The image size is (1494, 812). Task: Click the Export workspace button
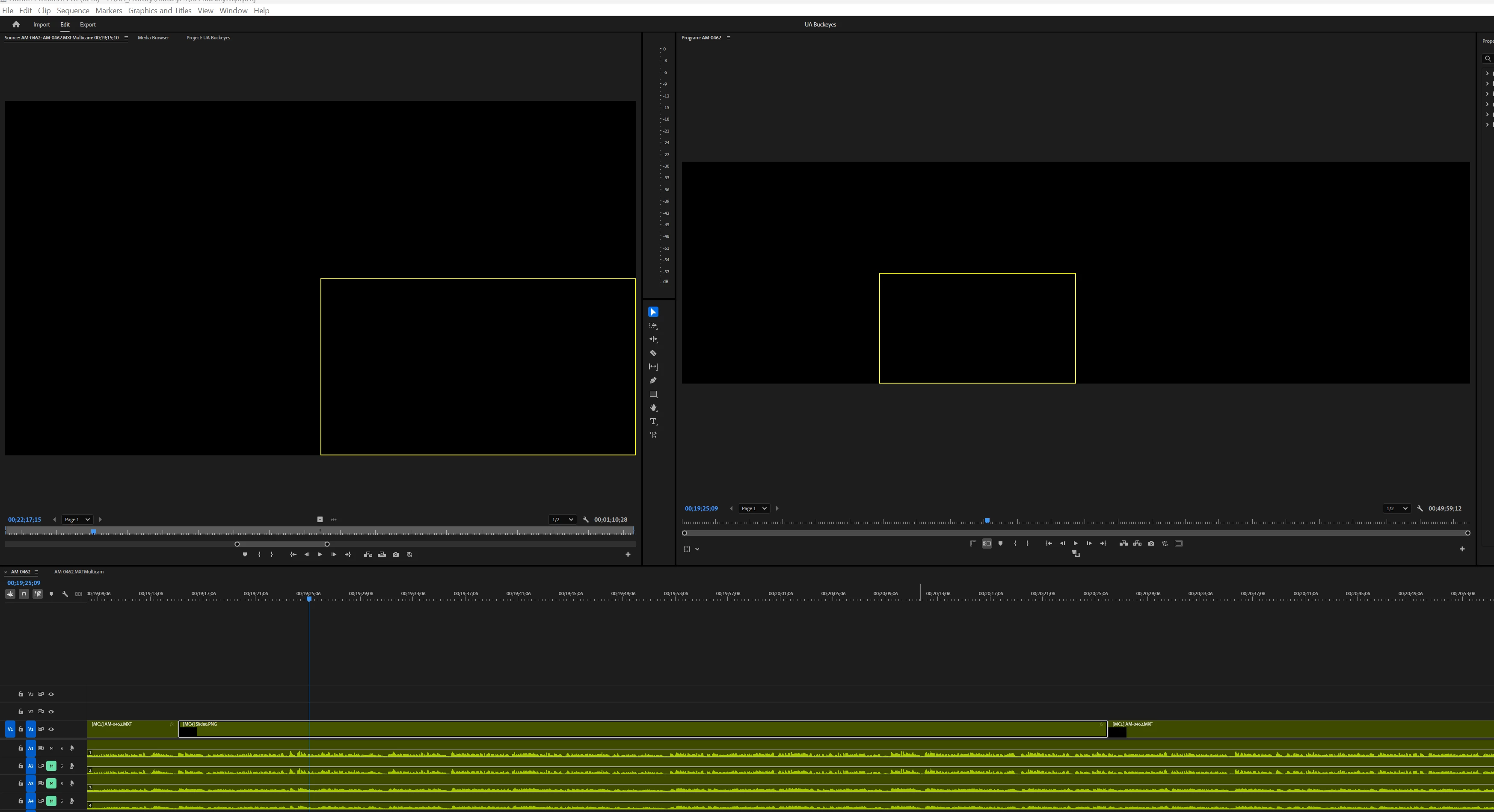click(x=88, y=24)
